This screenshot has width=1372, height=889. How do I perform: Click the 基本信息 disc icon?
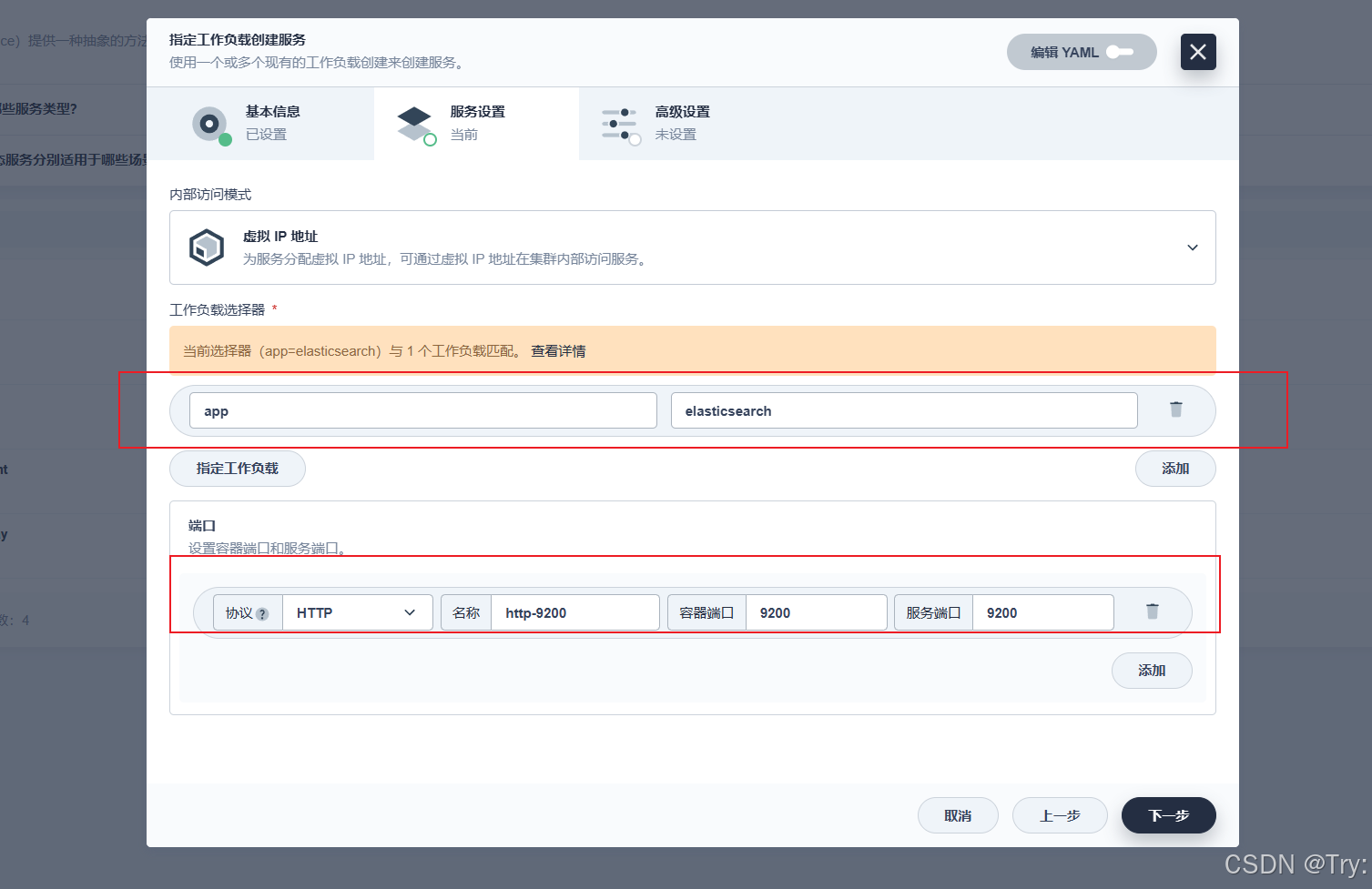210,124
